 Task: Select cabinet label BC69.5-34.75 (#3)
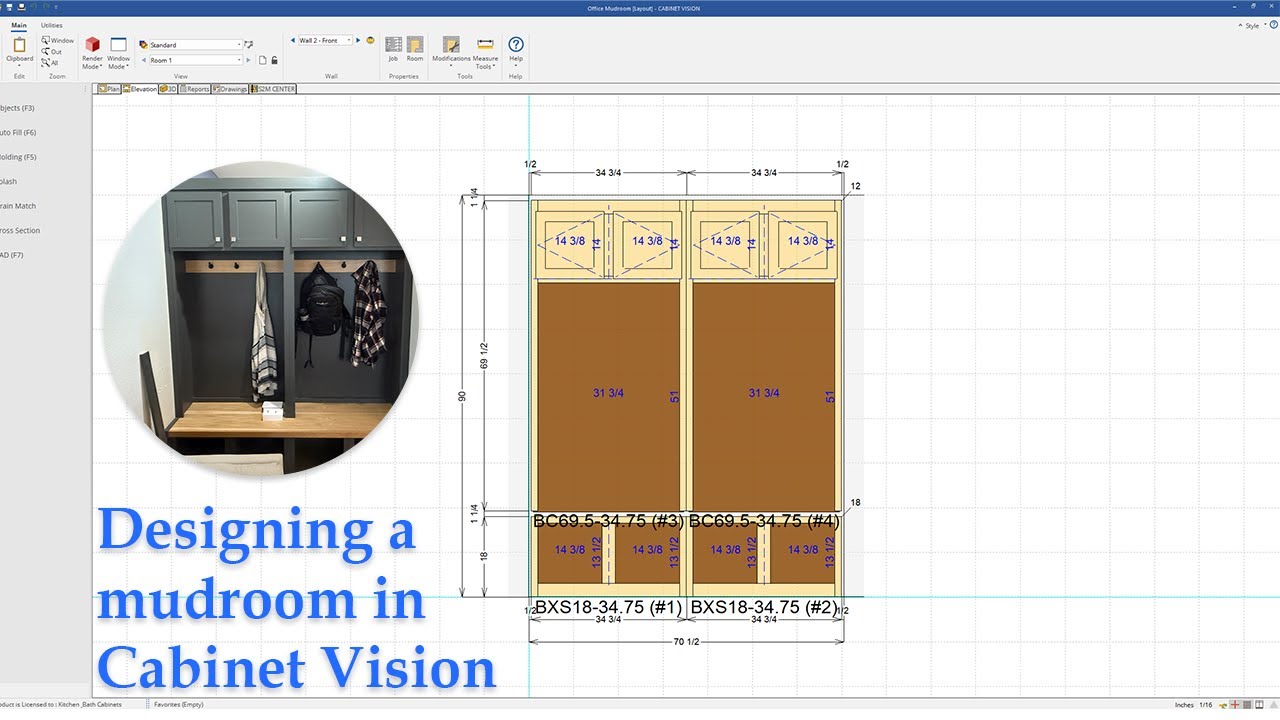point(608,521)
